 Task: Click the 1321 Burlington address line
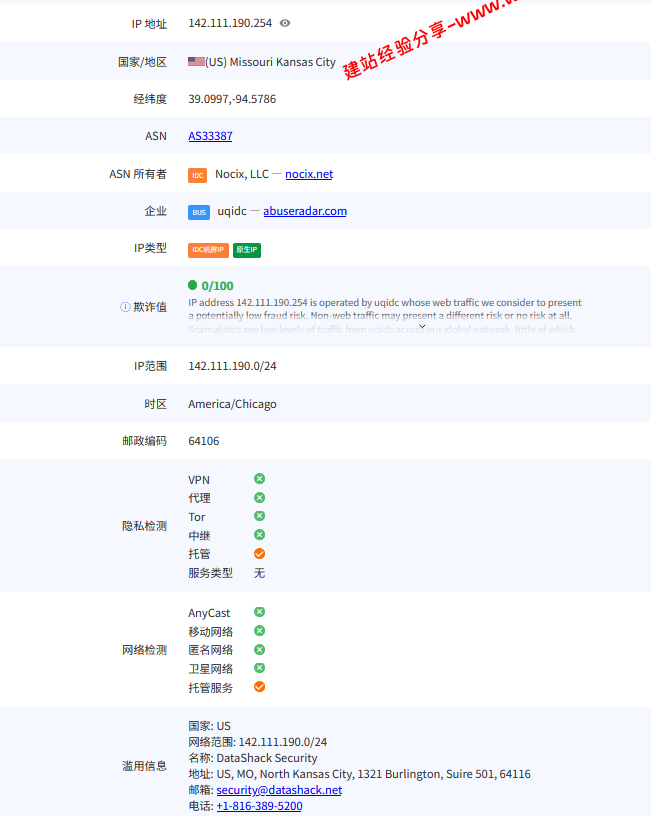click(x=360, y=774)
